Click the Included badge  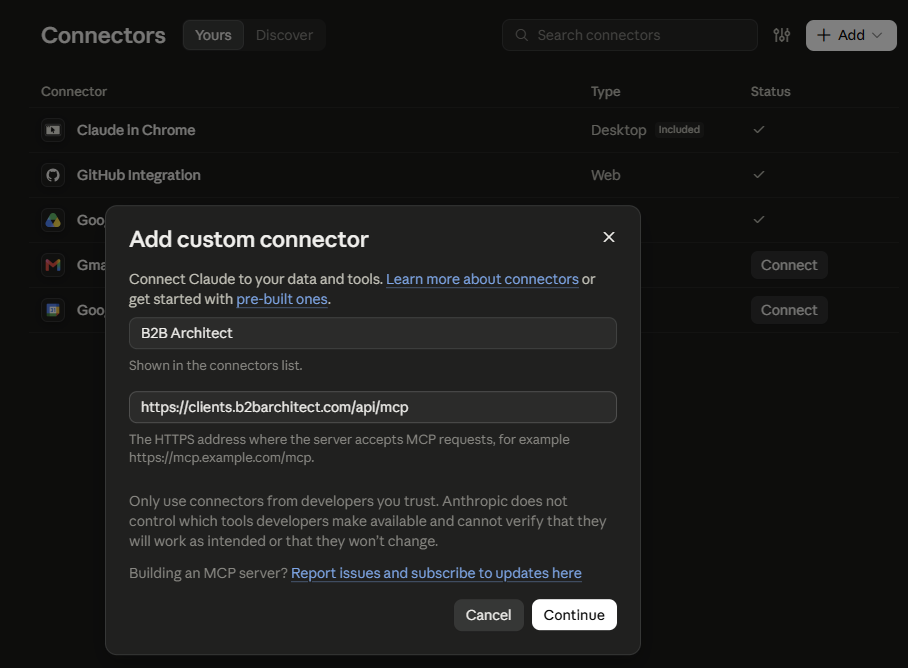point(679,130)
